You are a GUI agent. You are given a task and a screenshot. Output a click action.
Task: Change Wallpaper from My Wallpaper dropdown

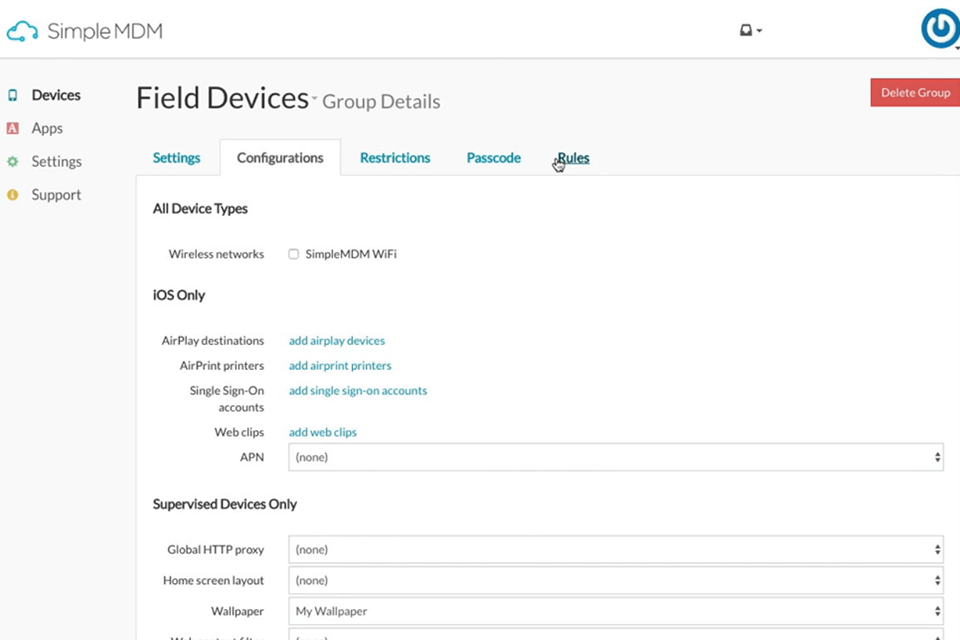pyautogui.click(x=615, y=610)
